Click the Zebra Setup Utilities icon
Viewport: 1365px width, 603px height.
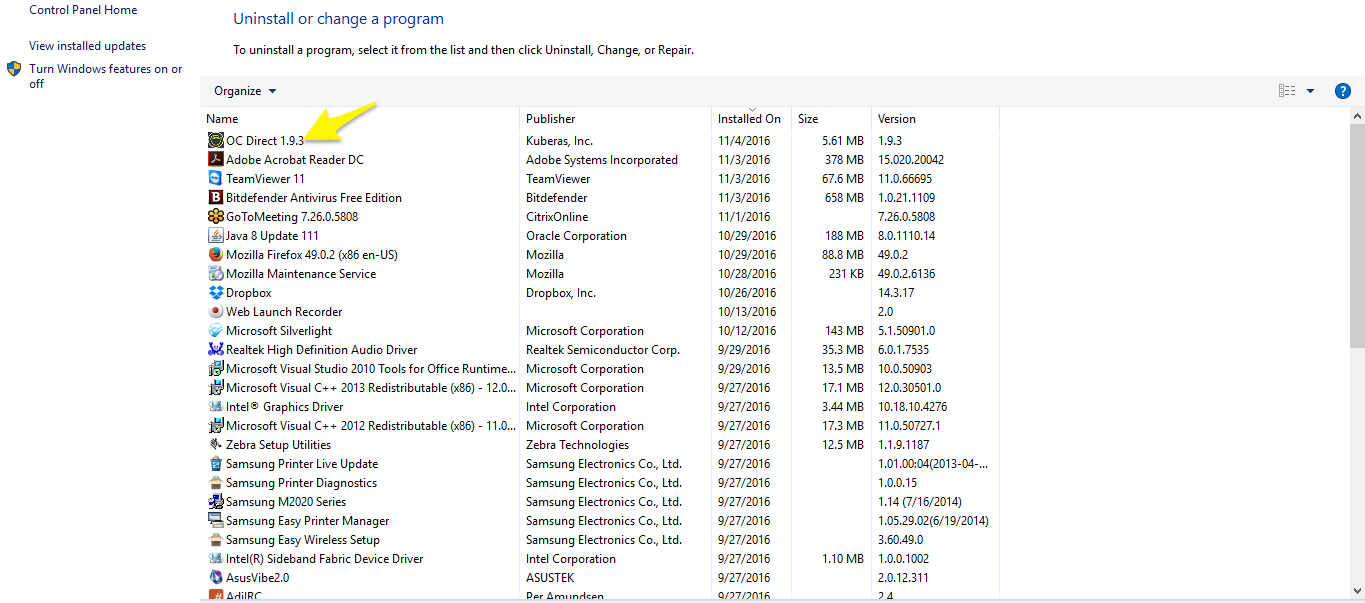click(x=216, y=445)
